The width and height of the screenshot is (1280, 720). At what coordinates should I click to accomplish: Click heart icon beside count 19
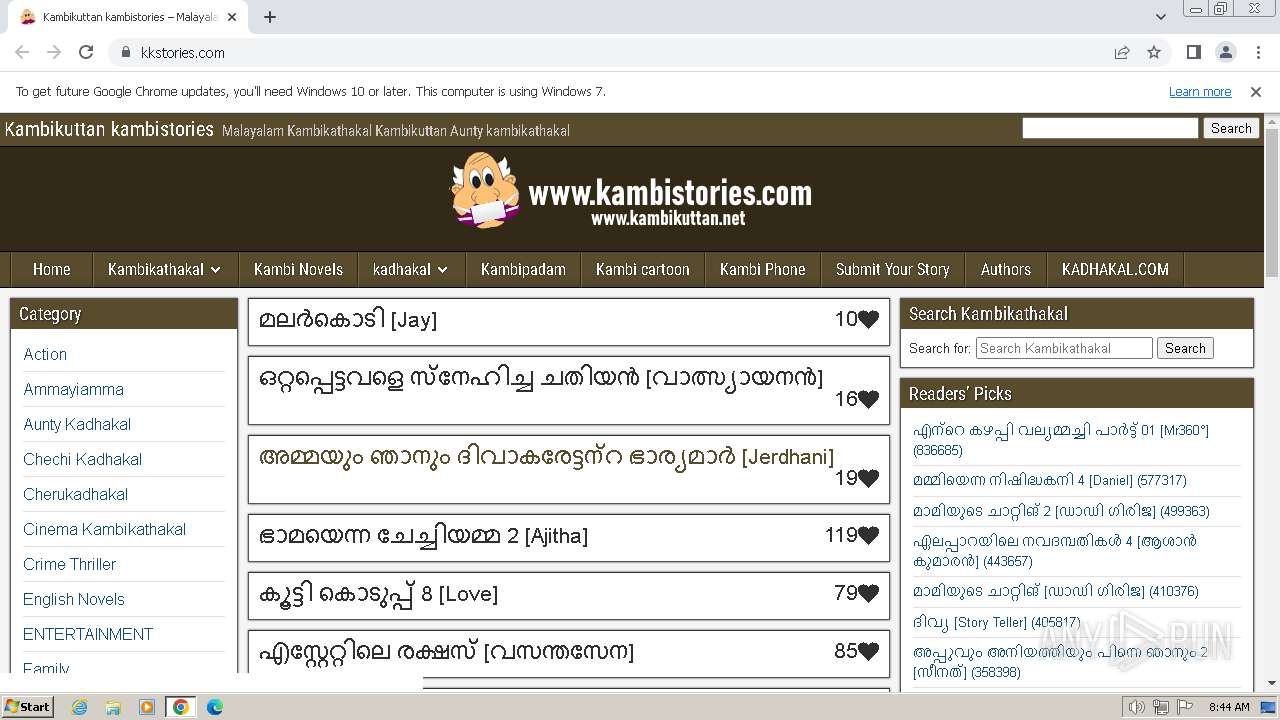(868, 478)
